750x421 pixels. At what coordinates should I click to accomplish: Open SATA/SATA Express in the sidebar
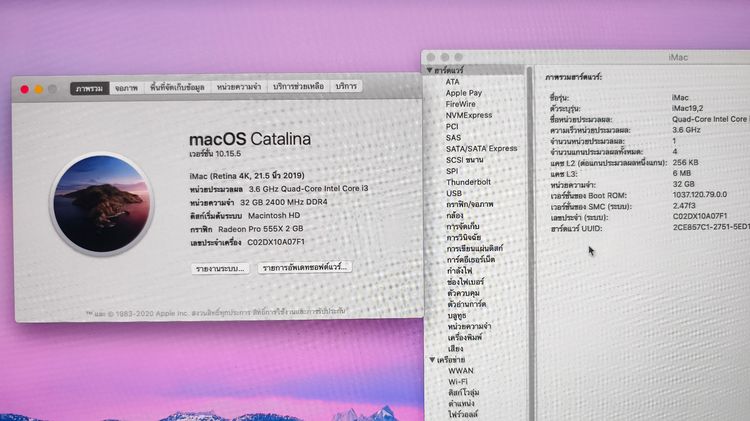click(482, 148)
